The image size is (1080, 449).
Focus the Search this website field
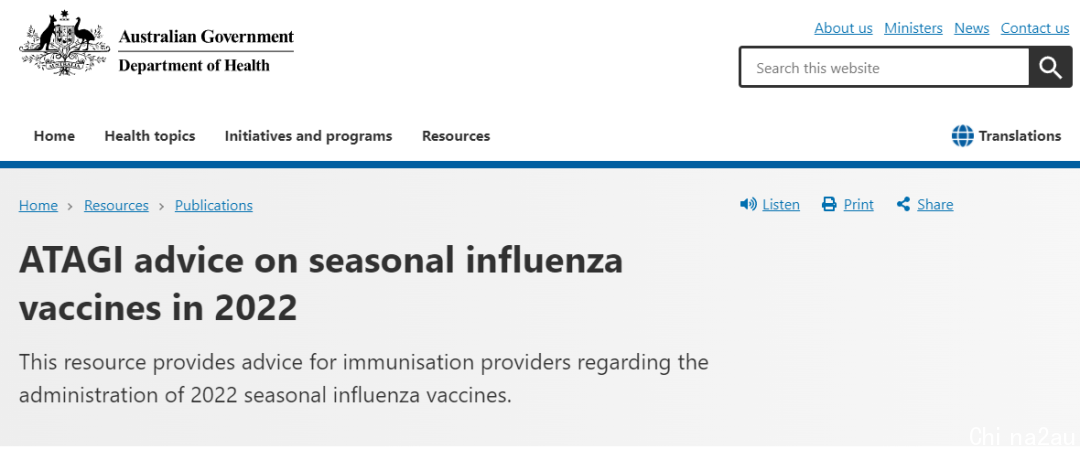click(x=884, y=67)
